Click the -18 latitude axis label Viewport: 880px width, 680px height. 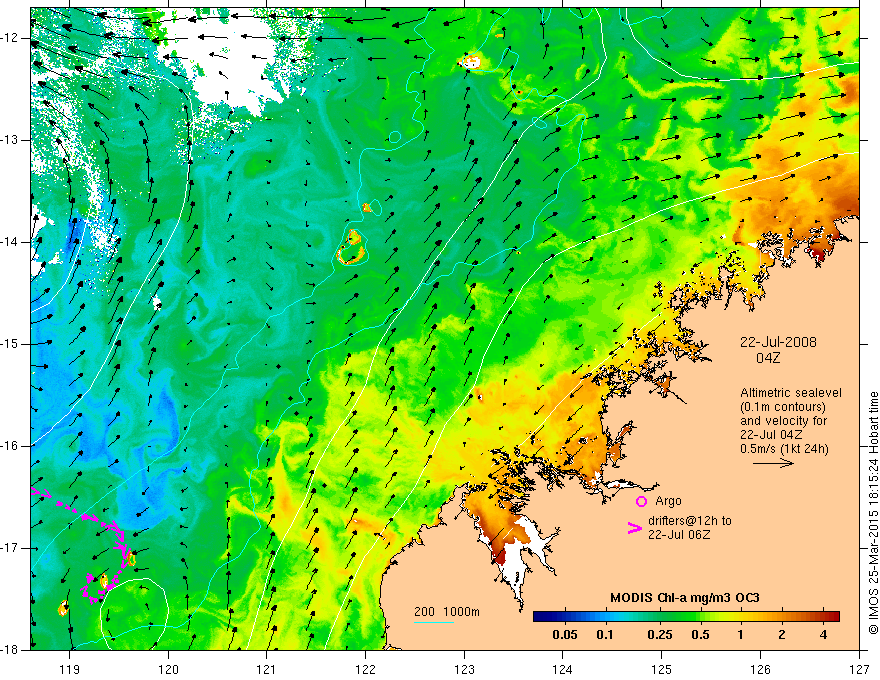11,650
